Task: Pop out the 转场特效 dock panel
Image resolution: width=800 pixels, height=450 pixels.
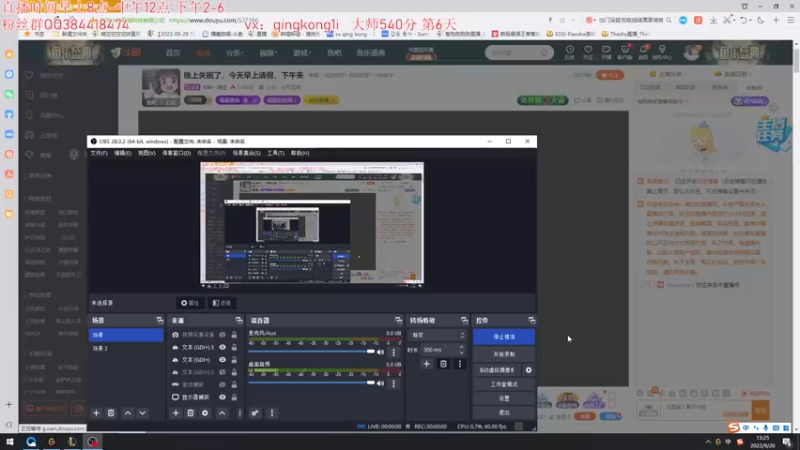Action: (x=464, y=320)
